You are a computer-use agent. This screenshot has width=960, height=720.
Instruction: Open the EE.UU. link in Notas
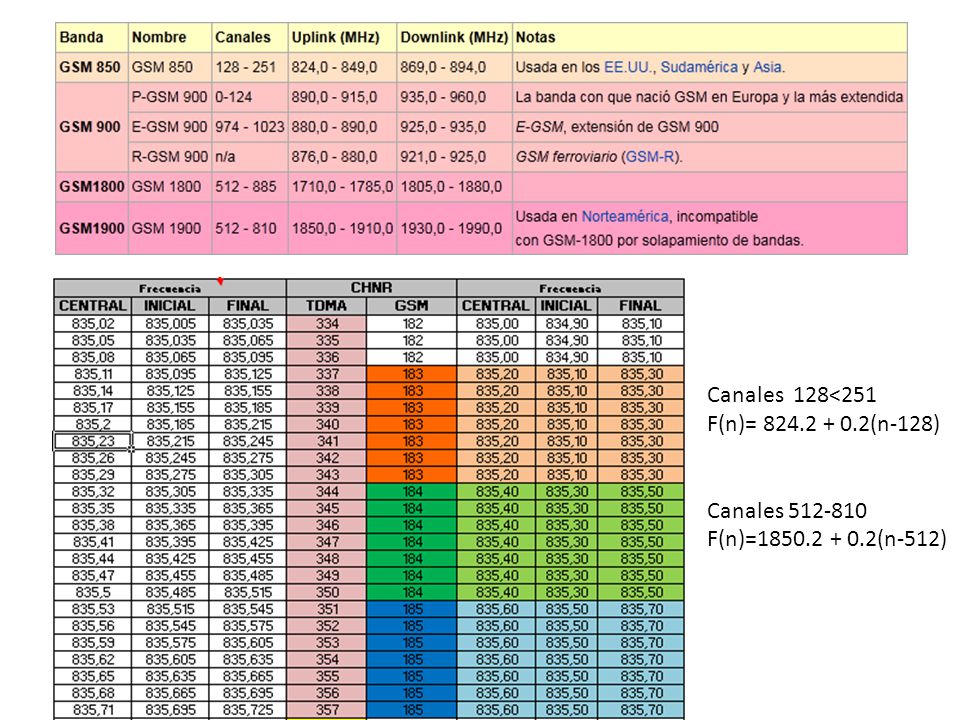click(628, 67)
